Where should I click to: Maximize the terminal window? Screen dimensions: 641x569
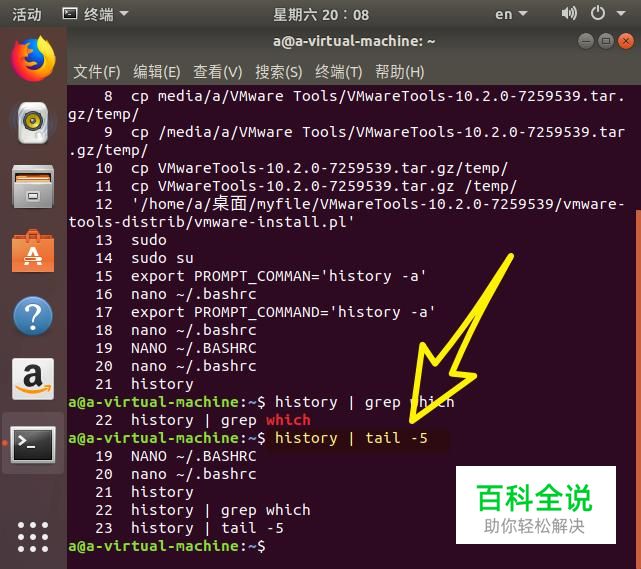tap(606, 41)
